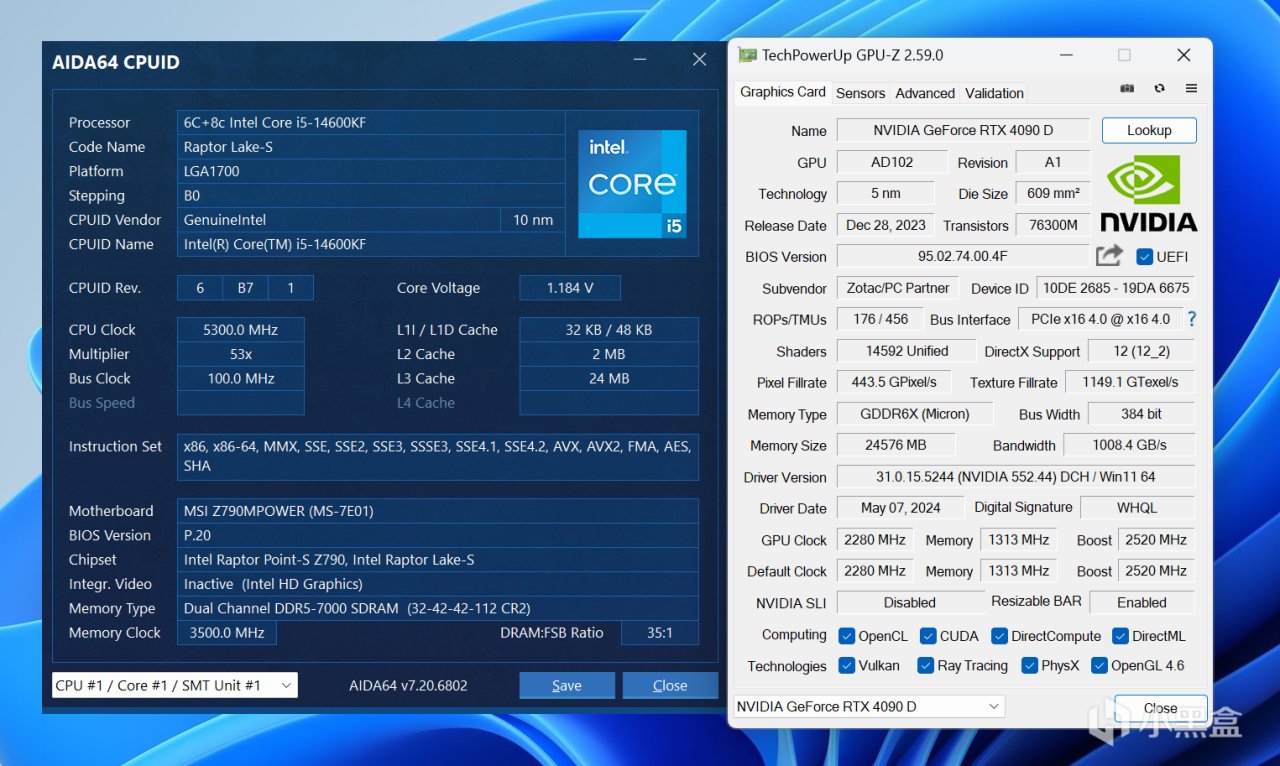Click the Lookup button
The height and width of the screenshot is (766, 1280).
1149,130
